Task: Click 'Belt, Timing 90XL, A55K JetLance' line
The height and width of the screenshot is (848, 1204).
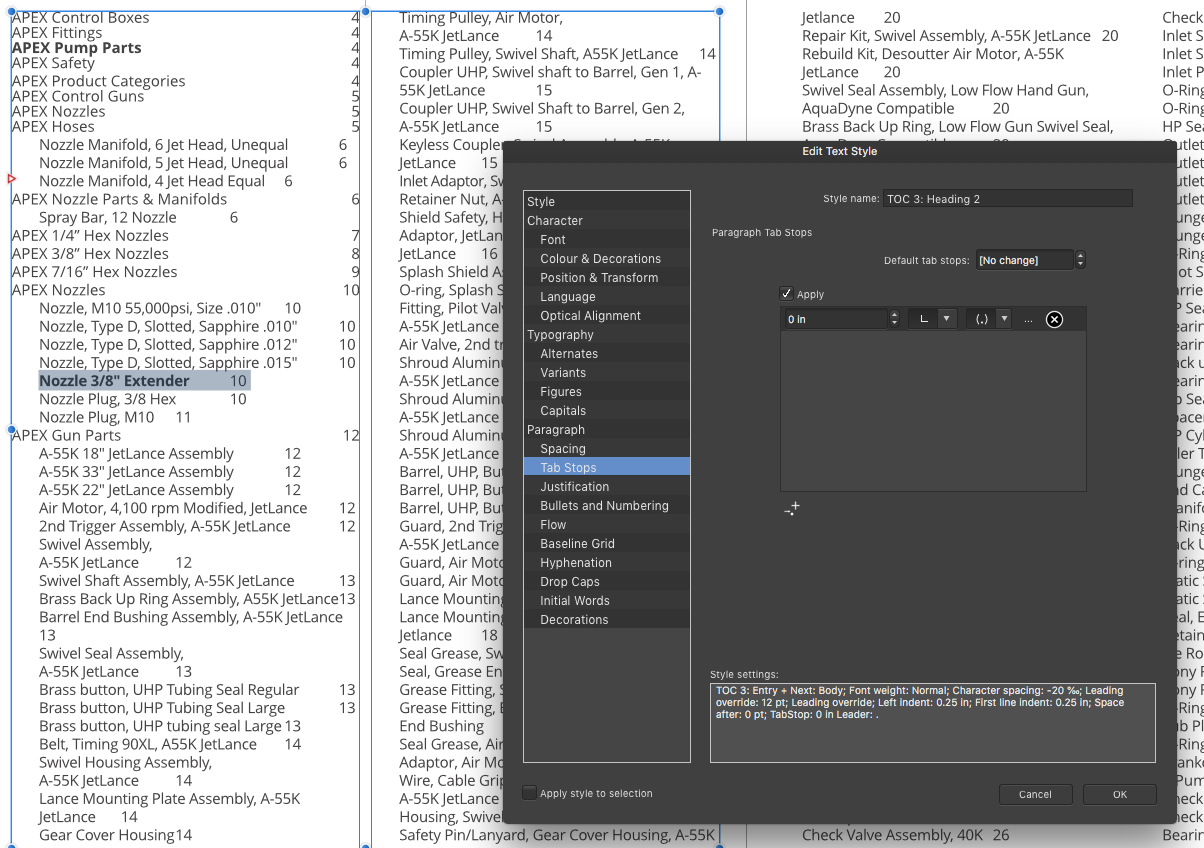Action: 148,744
